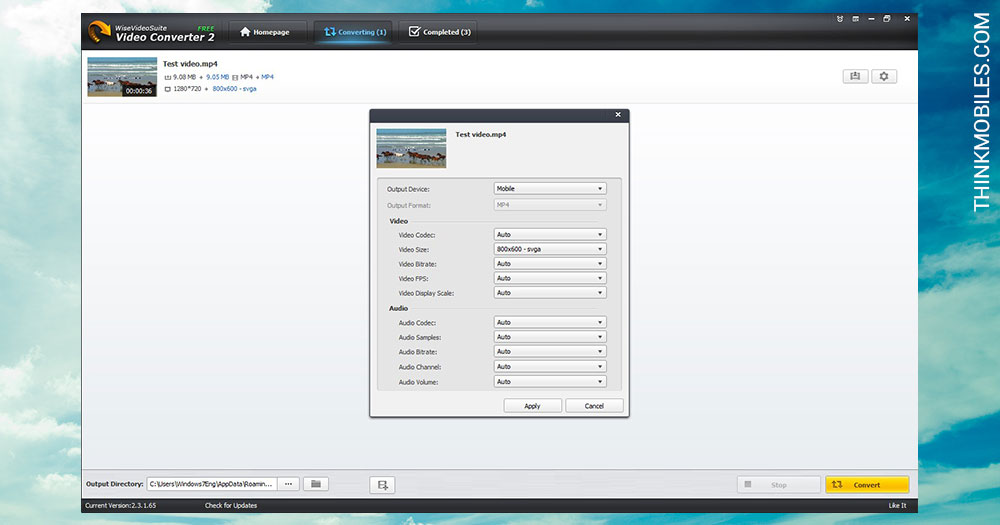Click the output directory path field
Screen dimensions: 1000x525
click(x=212, y=484)
